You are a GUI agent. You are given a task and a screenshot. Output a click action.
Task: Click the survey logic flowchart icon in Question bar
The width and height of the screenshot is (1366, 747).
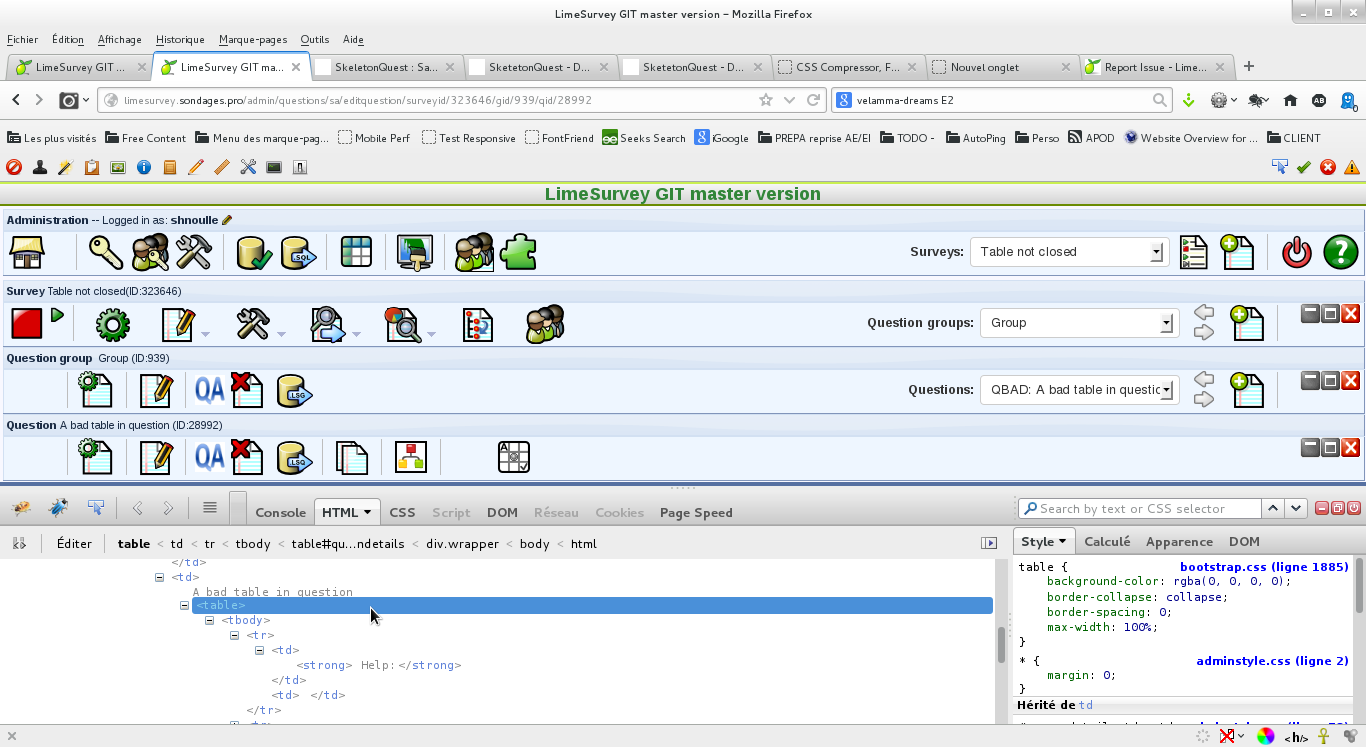click(x=411, y=458)
